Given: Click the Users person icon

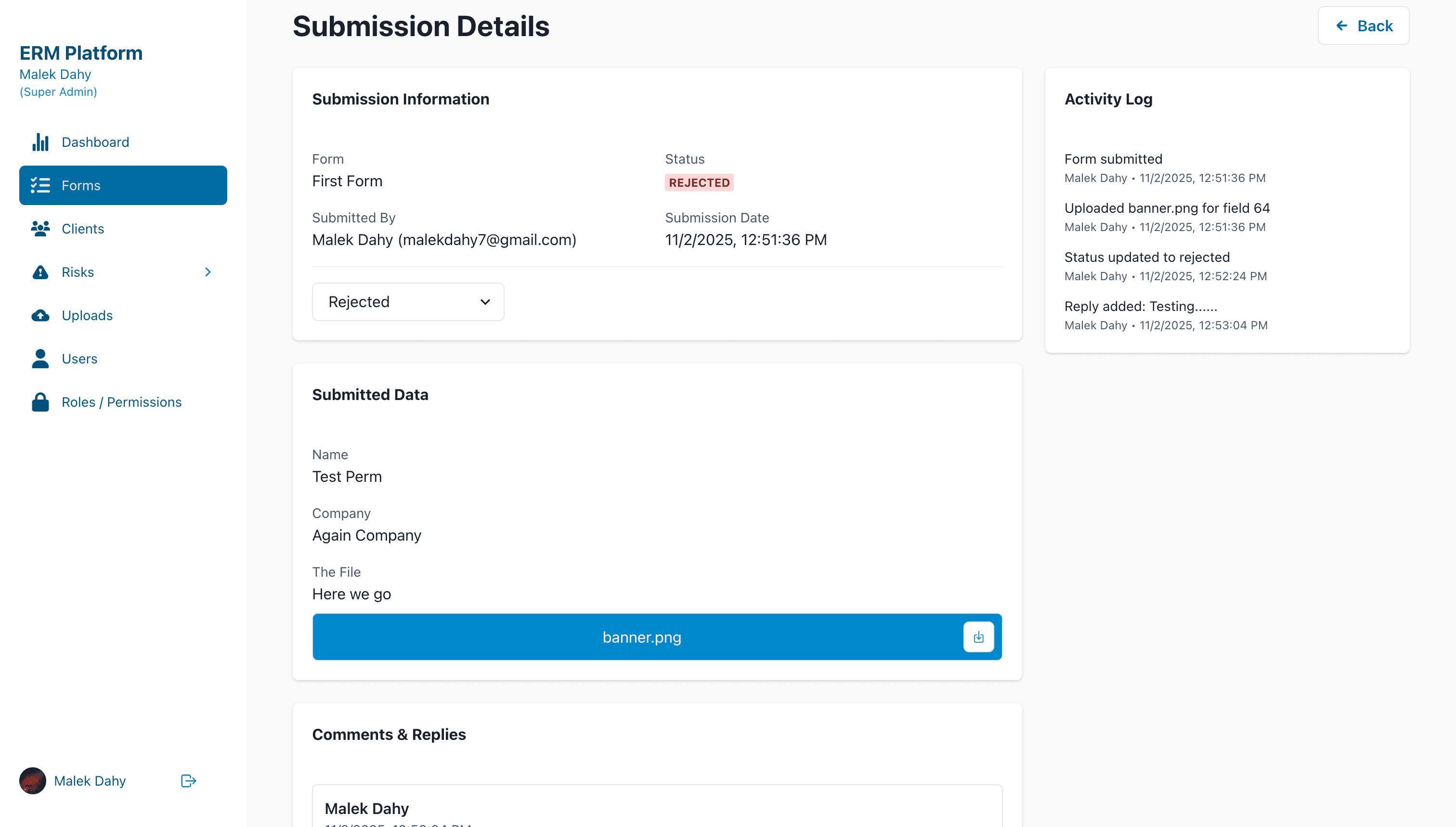Looking at the screenshot, I should coord(40,359).
